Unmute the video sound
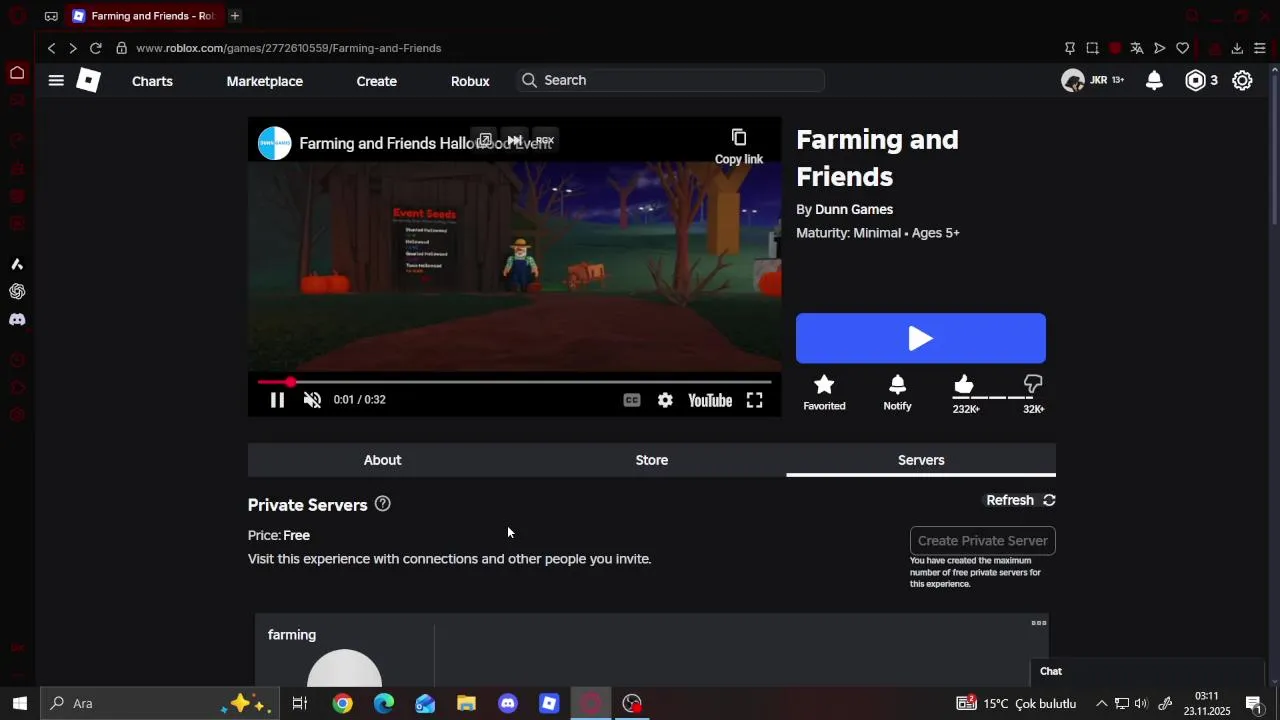 point(312,400)
